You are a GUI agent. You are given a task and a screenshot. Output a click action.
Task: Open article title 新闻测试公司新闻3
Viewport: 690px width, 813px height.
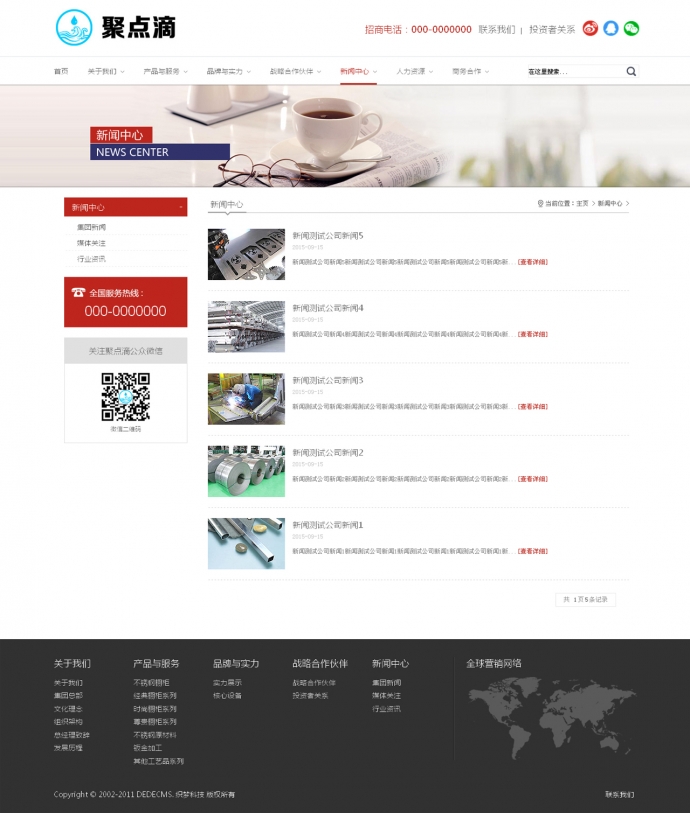coord(328,380)
